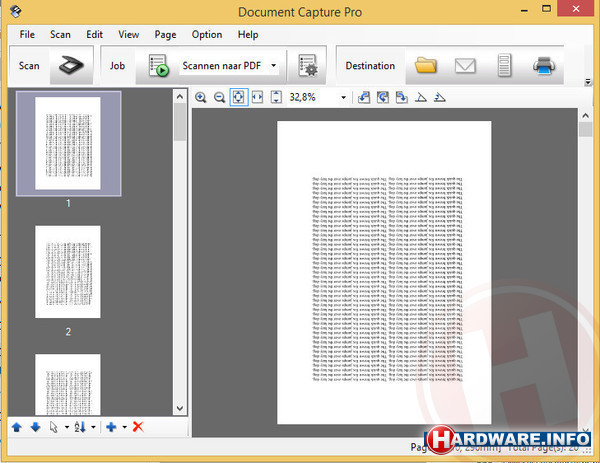This screenshot has width=600, height=463.
Task: Open the job list dropdown arrow
Action: pyautogui.click(x=274, y=65)
